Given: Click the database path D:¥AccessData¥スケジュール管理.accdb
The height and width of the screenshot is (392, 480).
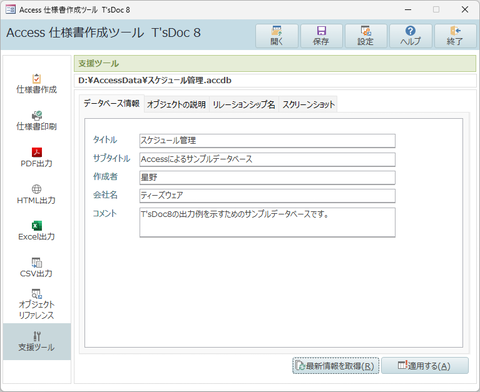Looking at the screenshot, I should [155, 80].
